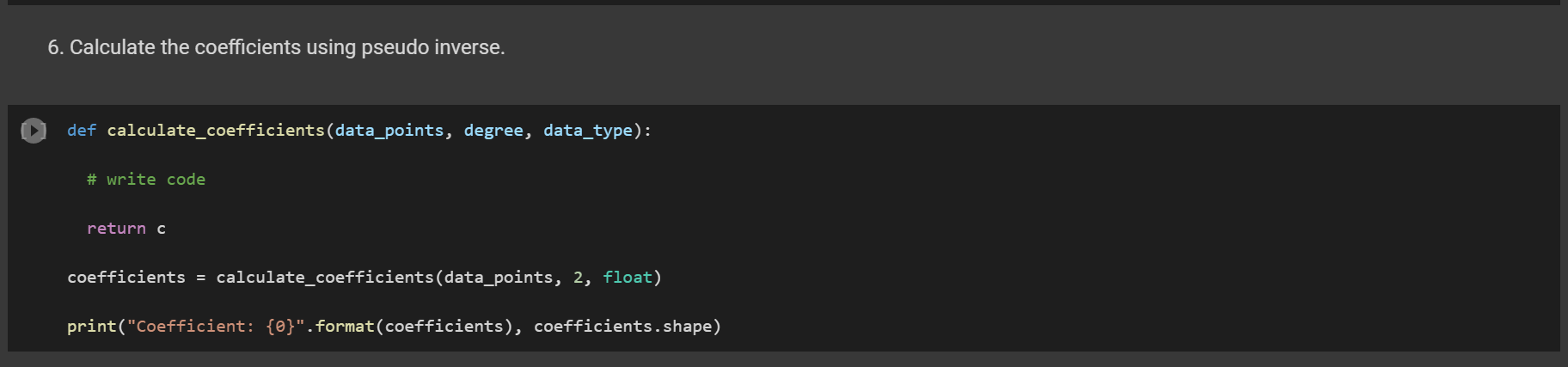The image size is (1568, 367).
Task: Click the 'float' type argument
Action: (x=628, y=278)
